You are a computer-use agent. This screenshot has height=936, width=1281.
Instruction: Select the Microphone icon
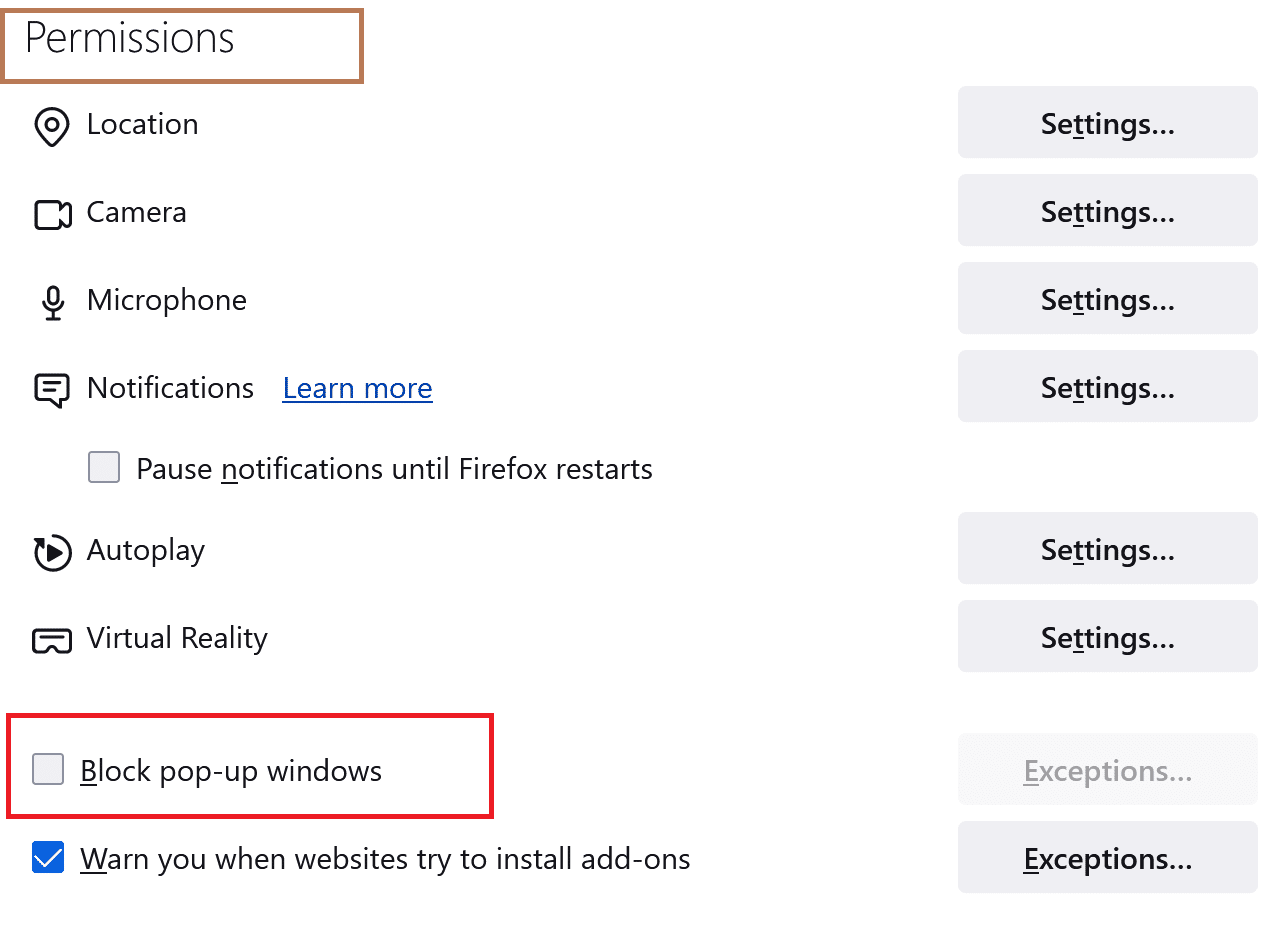tap(52, 301)
